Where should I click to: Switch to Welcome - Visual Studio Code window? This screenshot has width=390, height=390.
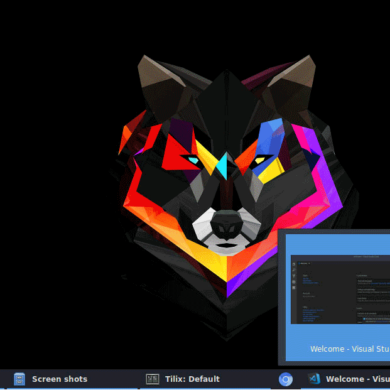click(346, 379)
